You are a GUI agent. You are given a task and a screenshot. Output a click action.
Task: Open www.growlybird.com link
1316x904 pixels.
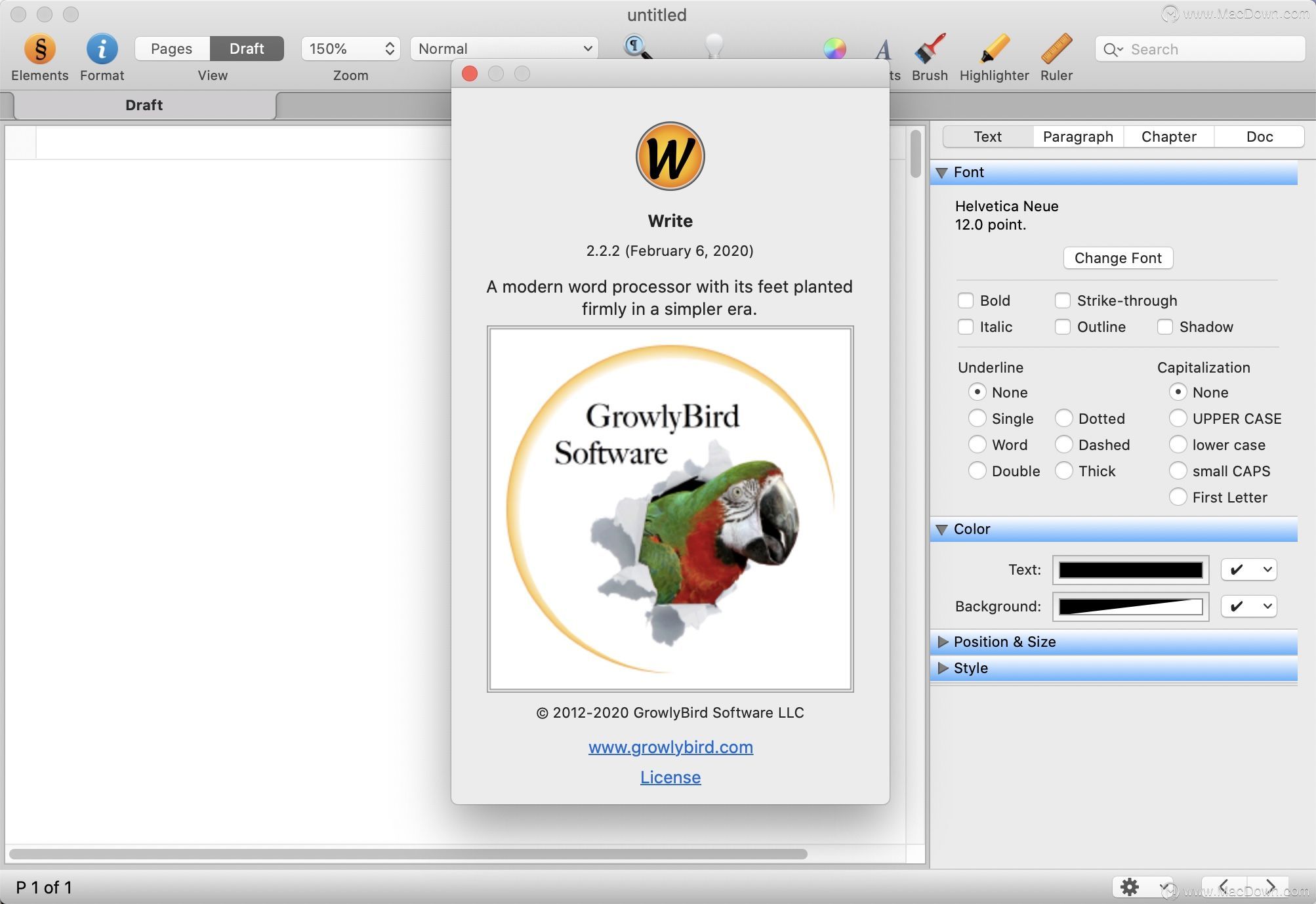click(x=670, y=747)
